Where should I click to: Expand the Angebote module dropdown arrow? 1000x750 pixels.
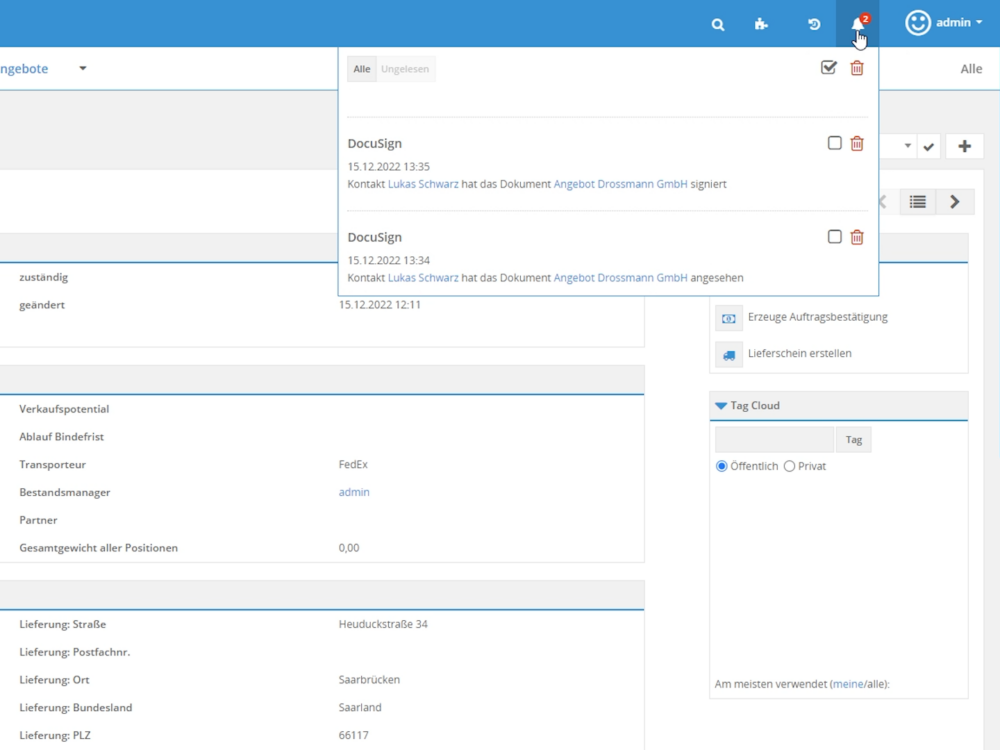pyautogui.click(x=83, y=69)
